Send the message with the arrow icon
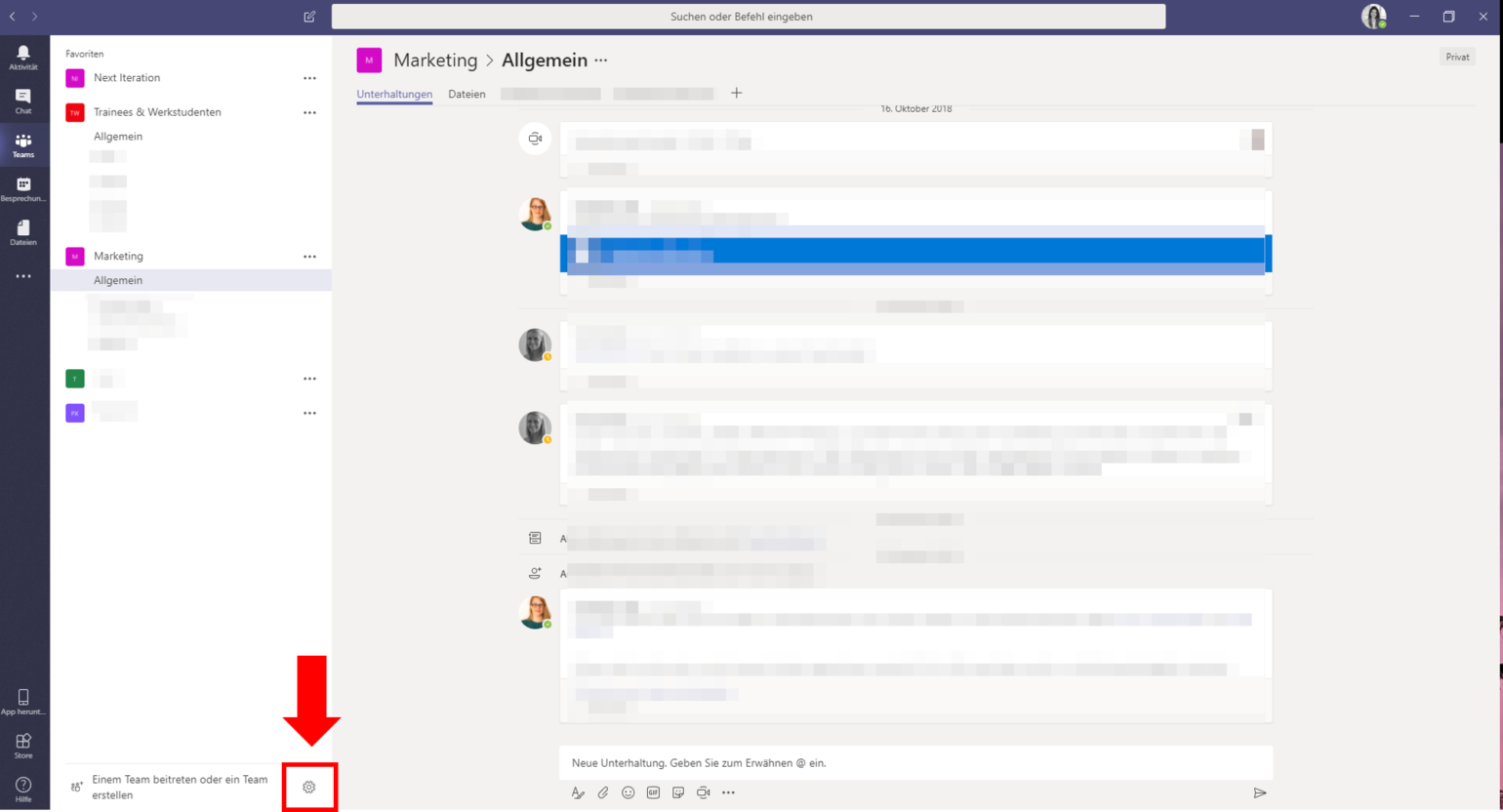This screenshot has height=812, width=1503. tap(1260, 792)
